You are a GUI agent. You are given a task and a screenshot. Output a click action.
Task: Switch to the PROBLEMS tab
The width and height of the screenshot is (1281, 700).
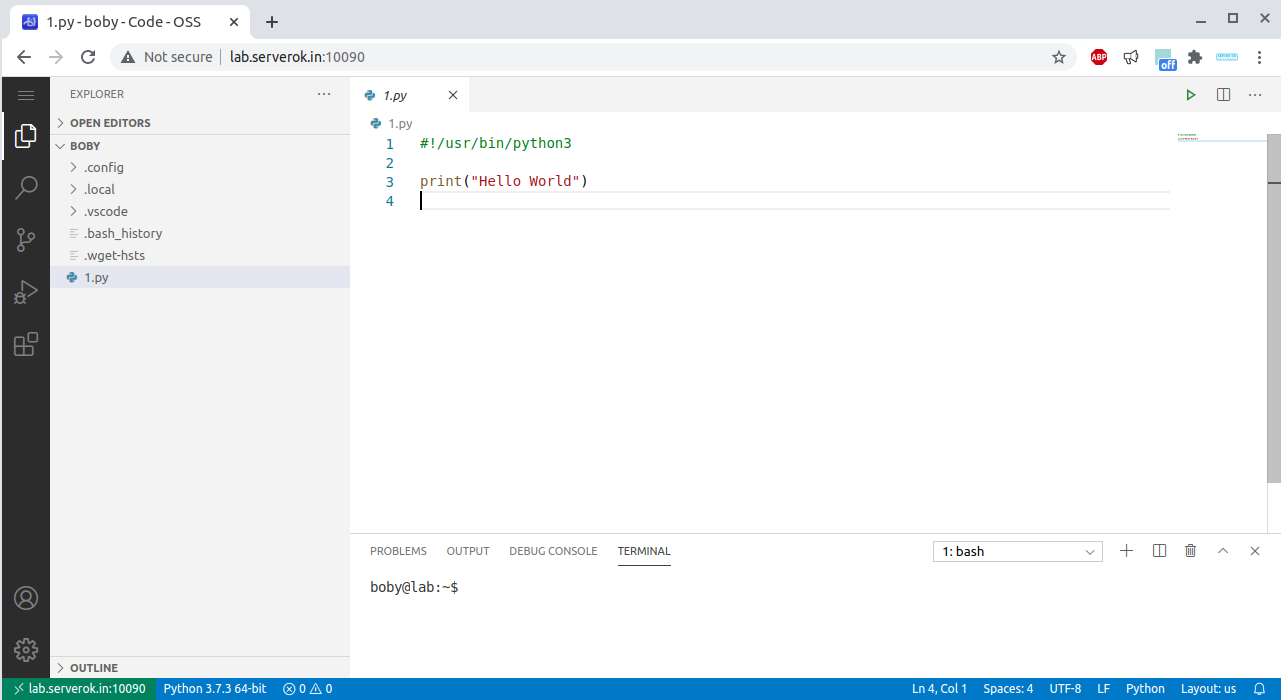click(x=398, y=551)
